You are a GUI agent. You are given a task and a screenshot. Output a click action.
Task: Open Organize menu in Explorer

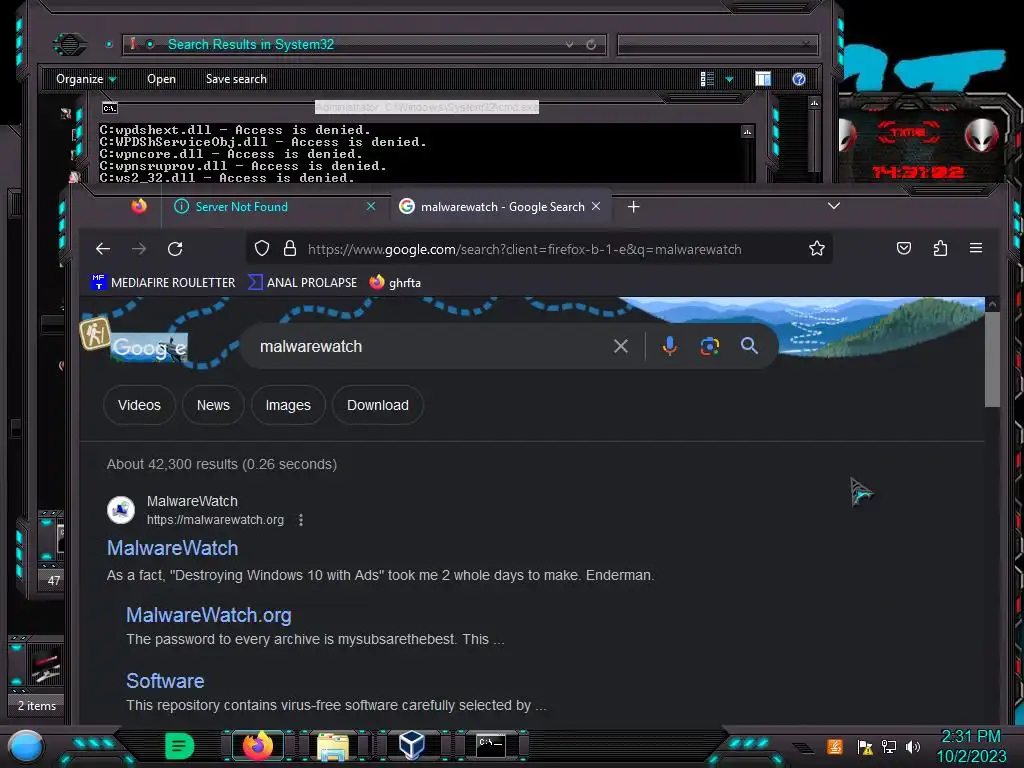click(x=86, y=79)
